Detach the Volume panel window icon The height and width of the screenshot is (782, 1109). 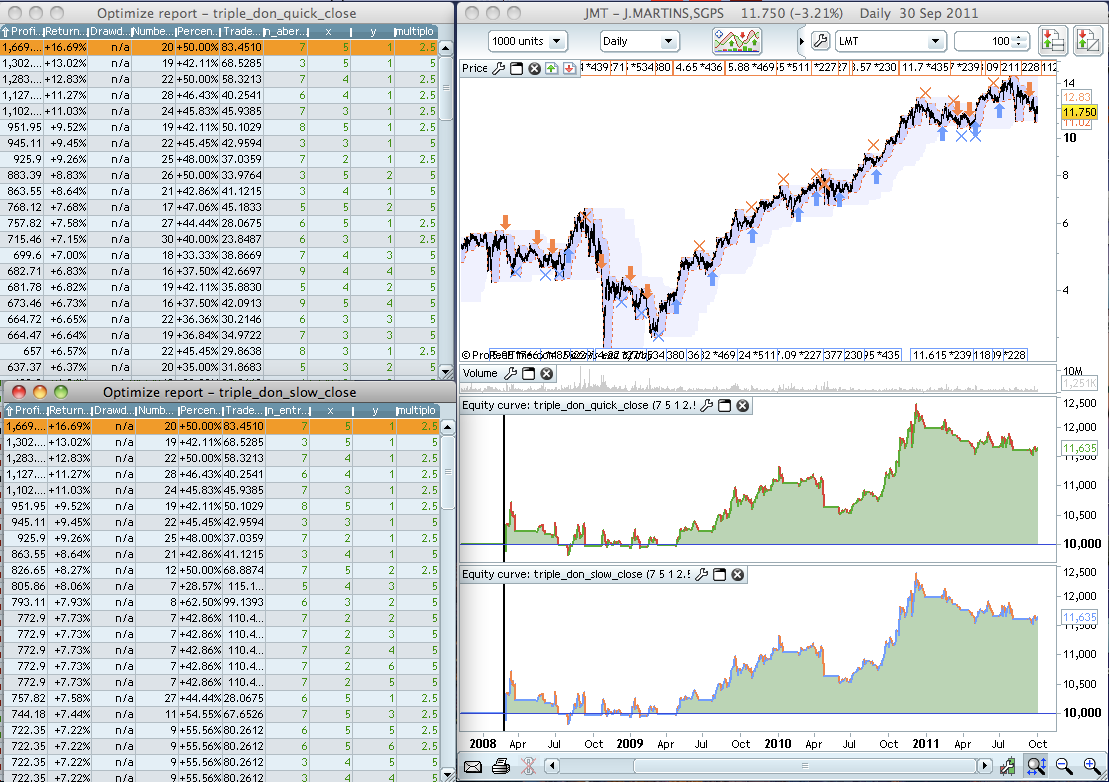tap(528, 373)
